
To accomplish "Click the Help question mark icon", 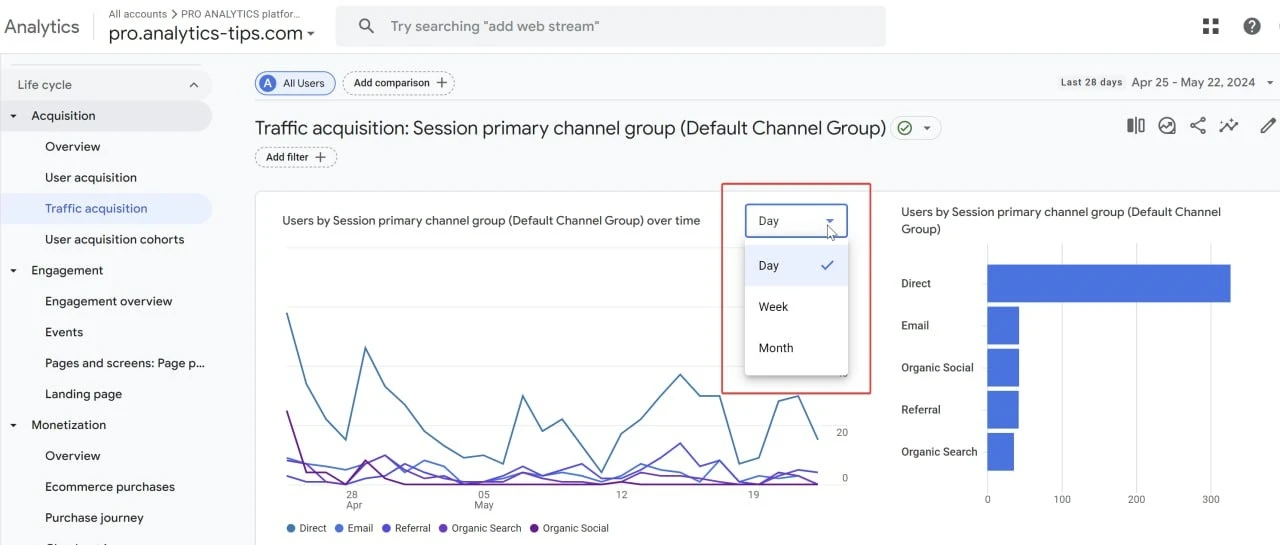I will [1252, 26].
